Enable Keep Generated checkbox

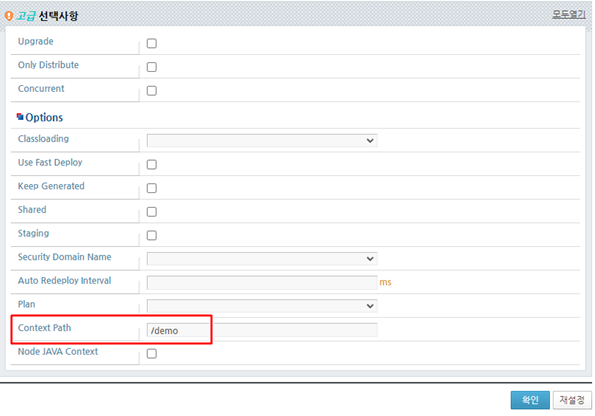pyautogui.click(x=152, y=188)
